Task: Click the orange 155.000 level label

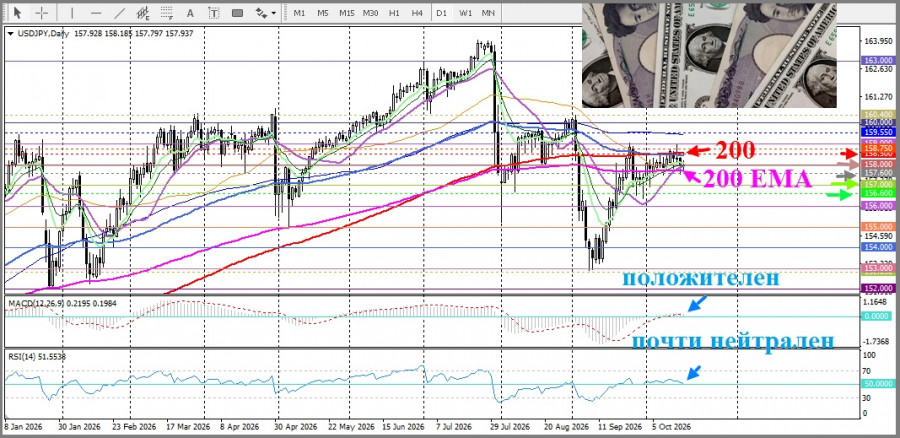Action: pyautogui.click(x=878, y=227)
